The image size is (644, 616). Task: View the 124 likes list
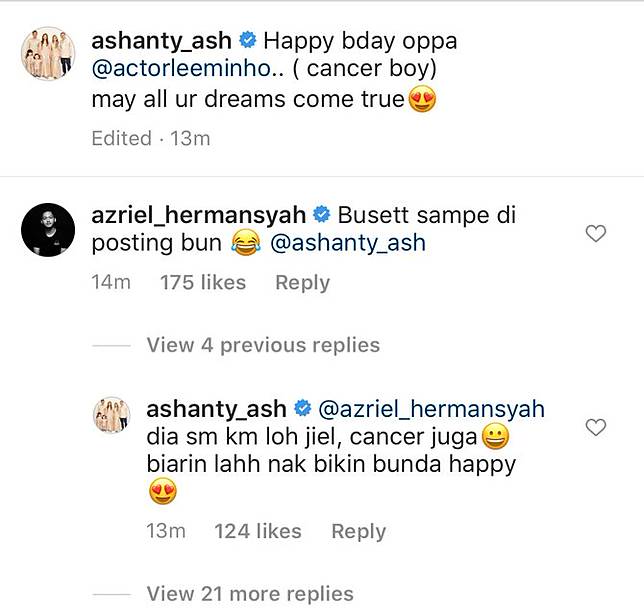tap(258, 531)
